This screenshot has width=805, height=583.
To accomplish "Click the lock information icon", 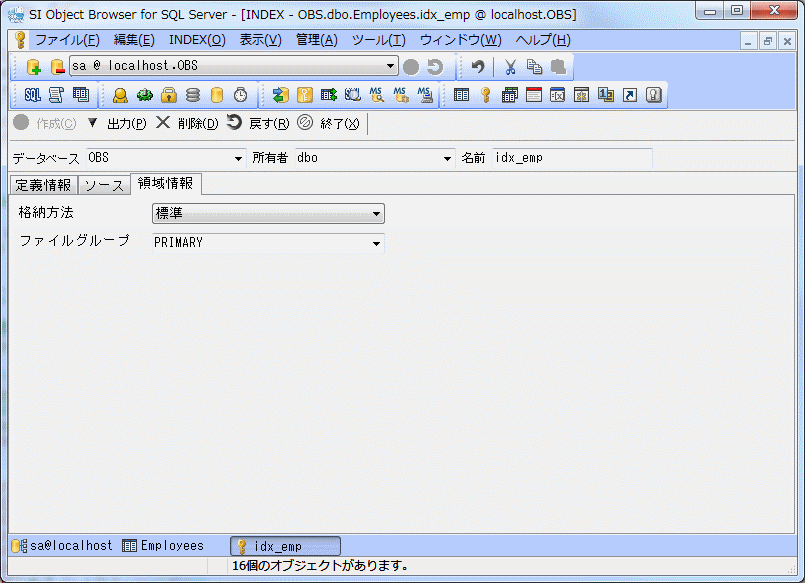I will pos(169,95).
